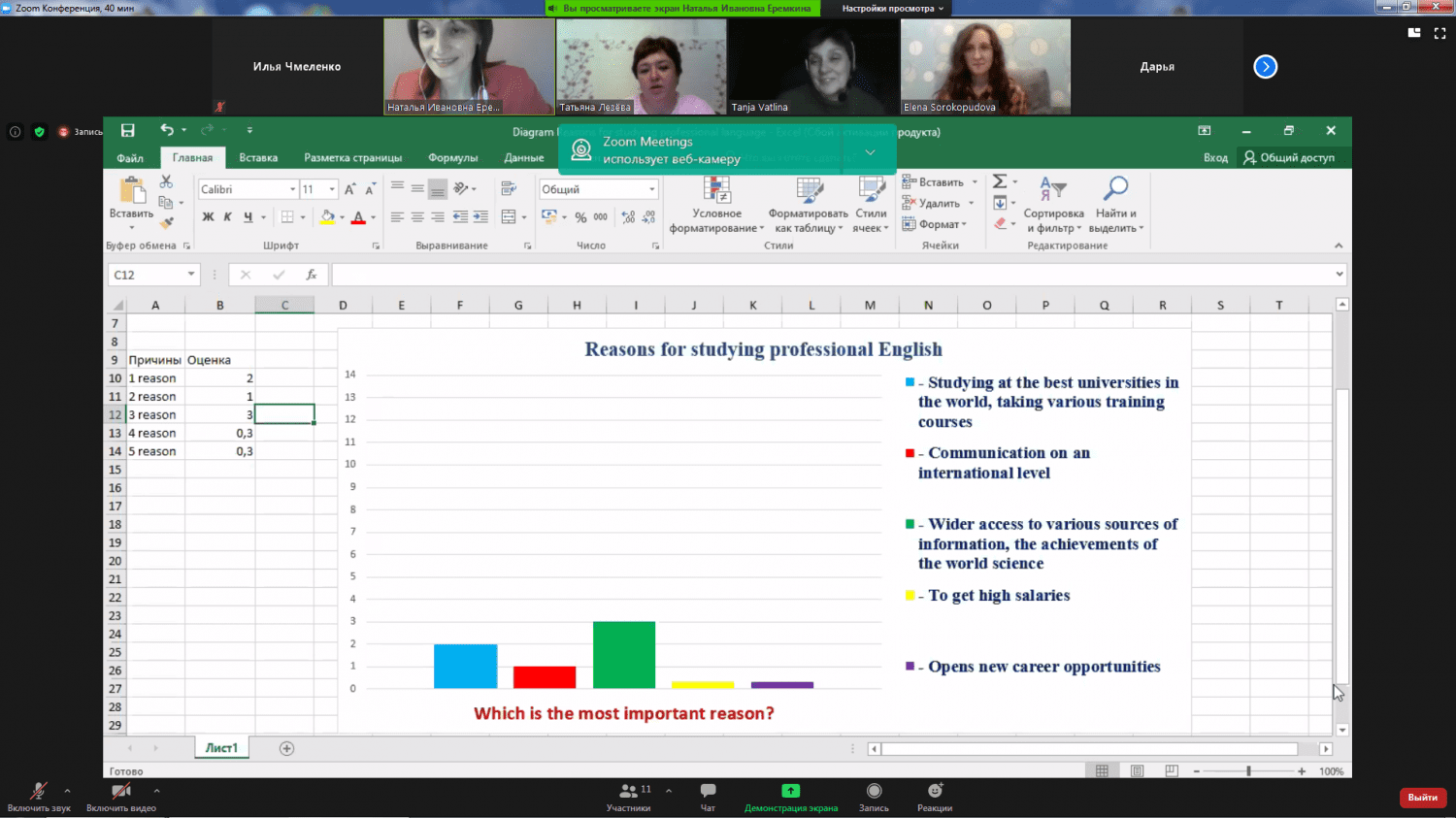This screenshot has height=818, width=1456.
Task: Click the red font color button
Action: pyautogui.click(x=358, y=217)
